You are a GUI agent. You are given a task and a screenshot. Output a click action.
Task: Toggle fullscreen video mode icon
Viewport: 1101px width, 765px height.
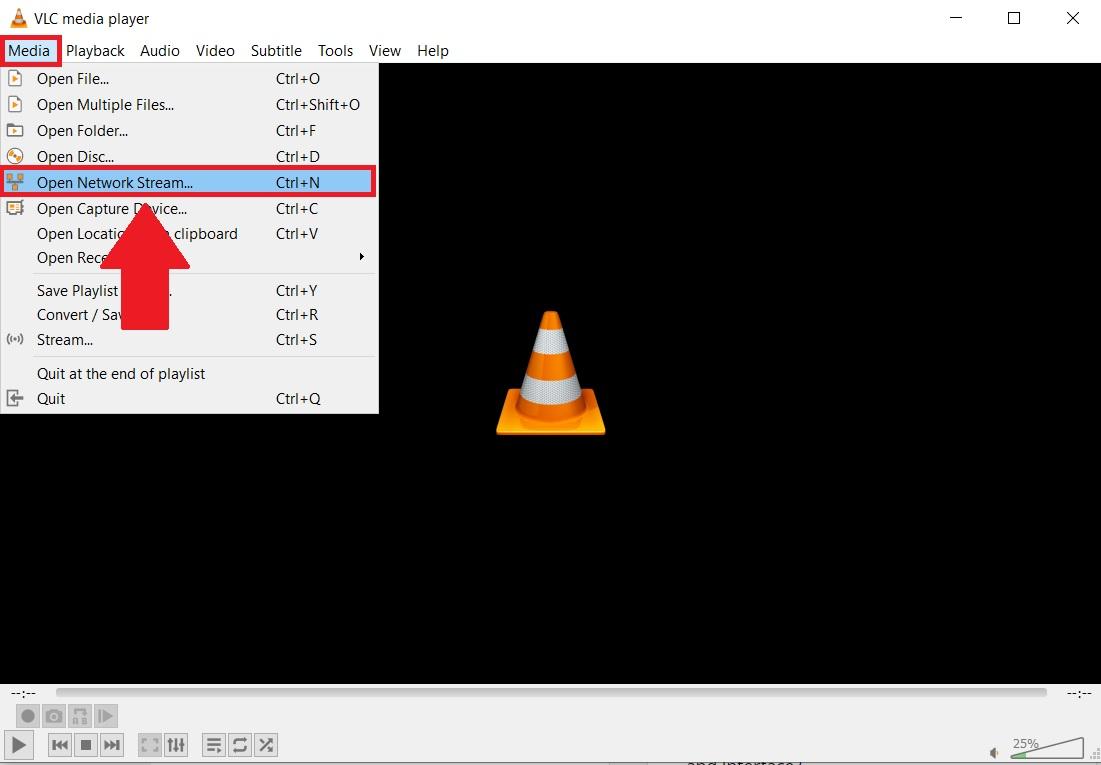tap(150, 745)
